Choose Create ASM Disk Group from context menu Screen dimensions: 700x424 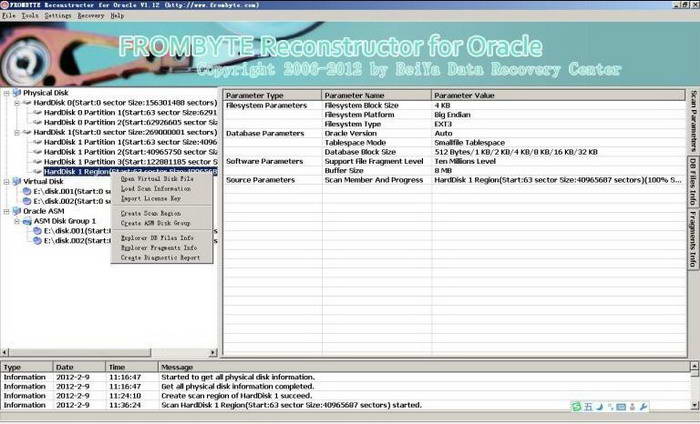(155, 223)
